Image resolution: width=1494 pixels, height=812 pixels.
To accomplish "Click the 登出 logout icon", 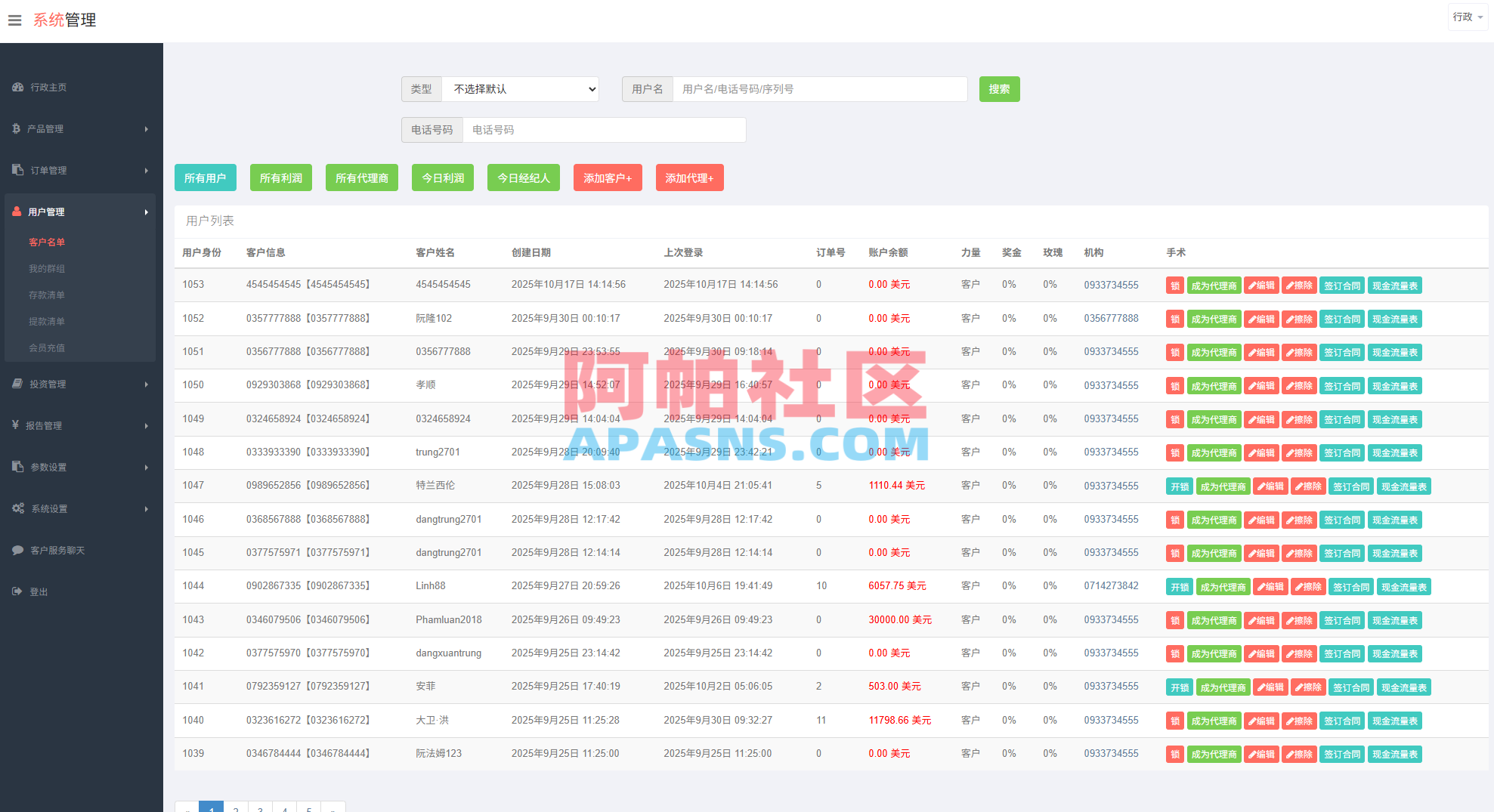I will point(17,591).
